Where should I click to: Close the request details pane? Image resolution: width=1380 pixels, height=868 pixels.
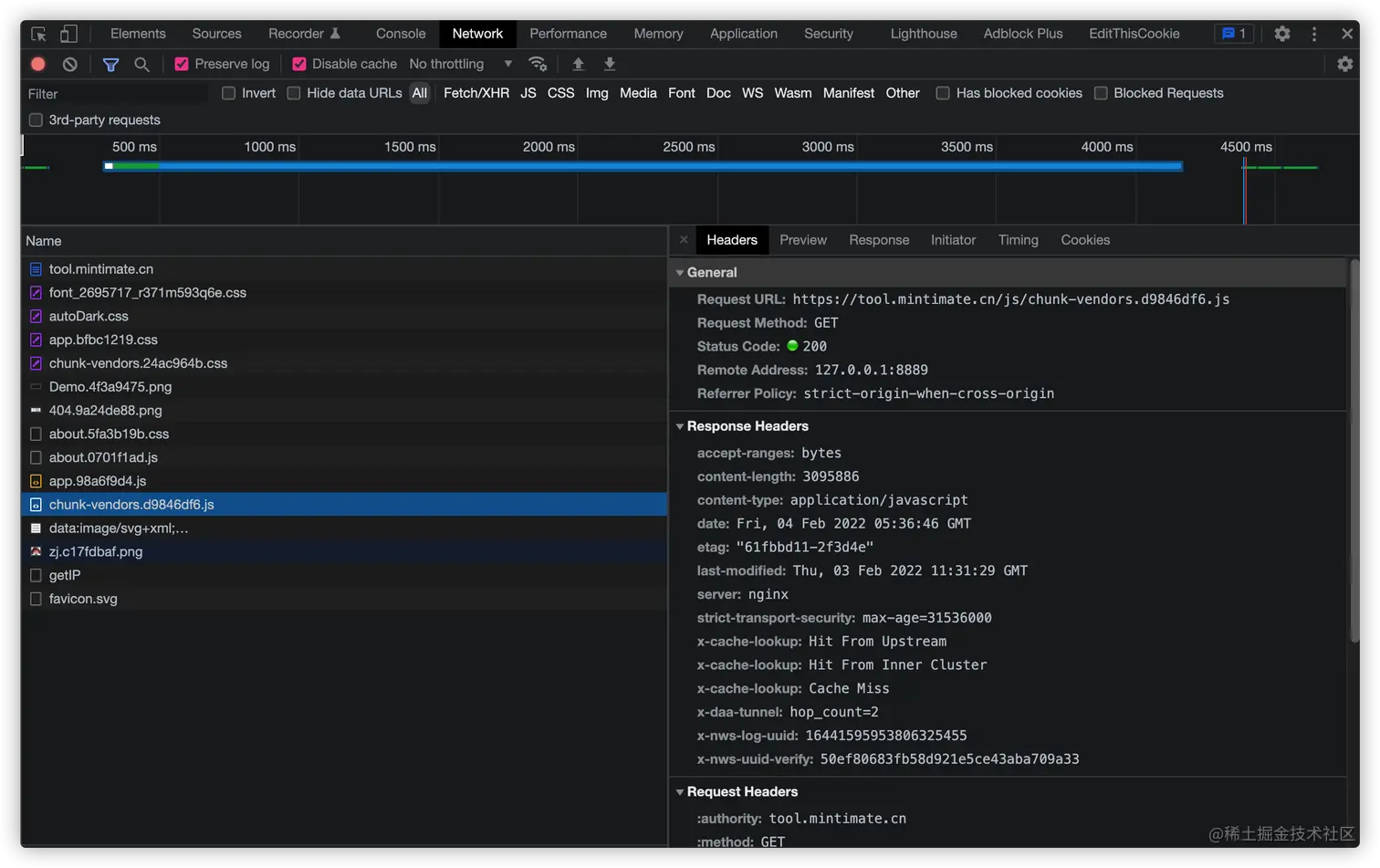pos(684,240)
